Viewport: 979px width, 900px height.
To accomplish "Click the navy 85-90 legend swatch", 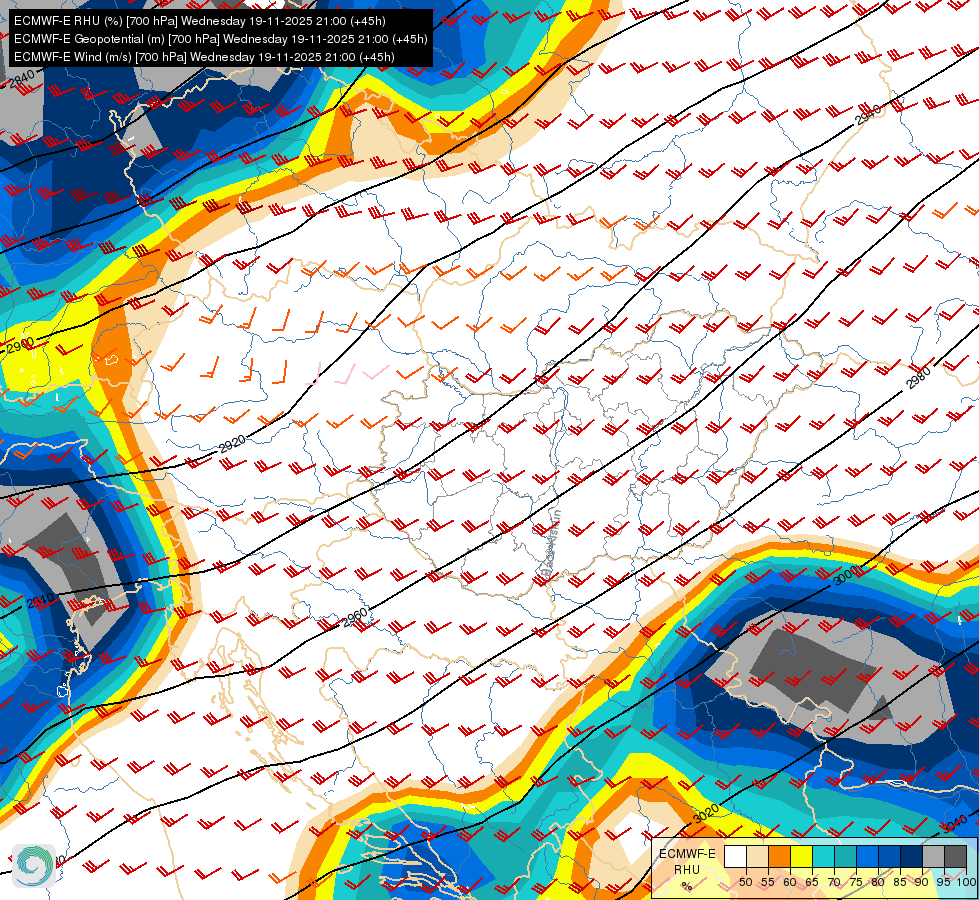I will click(912, 856).
